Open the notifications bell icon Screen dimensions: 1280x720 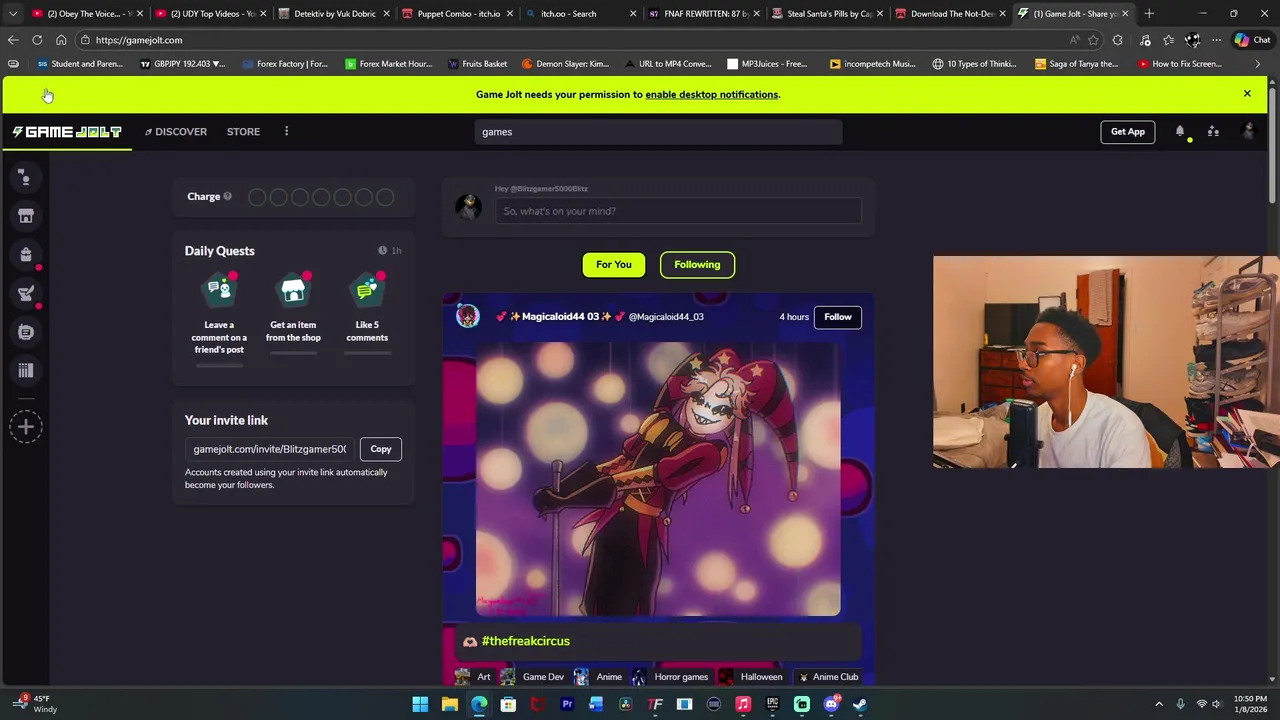1180,132
